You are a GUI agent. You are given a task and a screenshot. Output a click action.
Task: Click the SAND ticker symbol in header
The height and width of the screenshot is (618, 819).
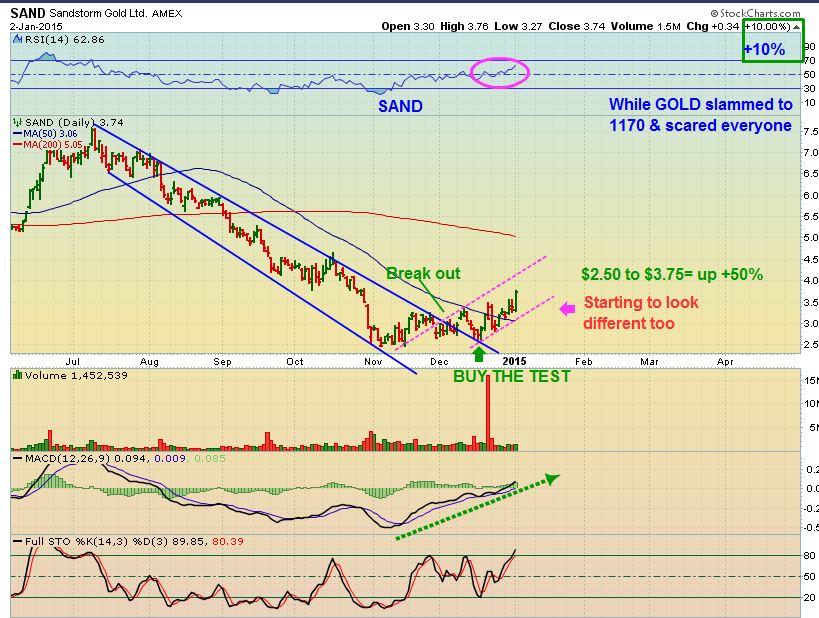28,13
